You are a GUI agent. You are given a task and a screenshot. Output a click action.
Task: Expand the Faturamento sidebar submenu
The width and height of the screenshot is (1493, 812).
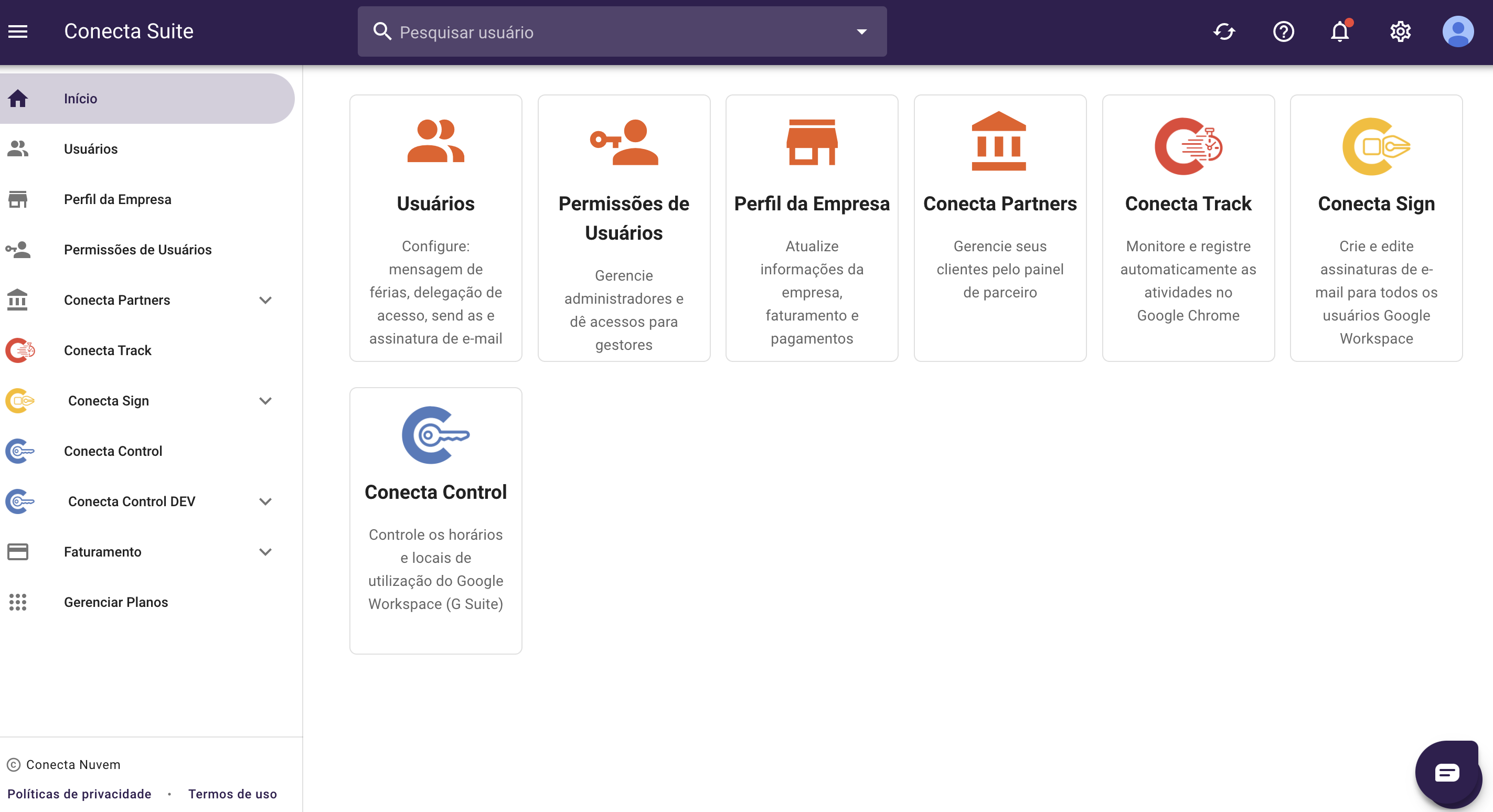(x=265, y=552)
